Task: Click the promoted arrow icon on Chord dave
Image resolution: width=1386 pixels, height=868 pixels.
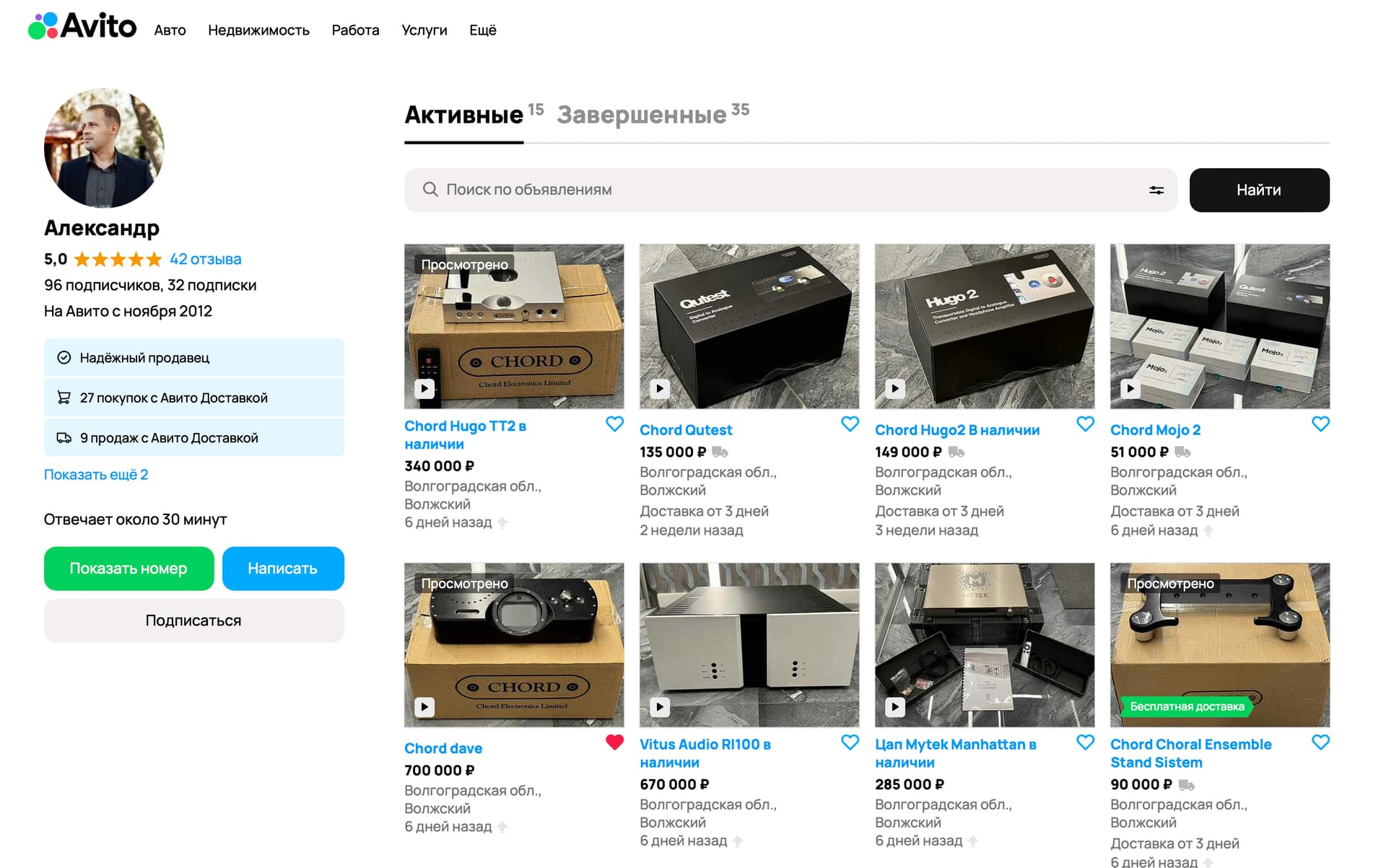Action: tap(502, 827)
